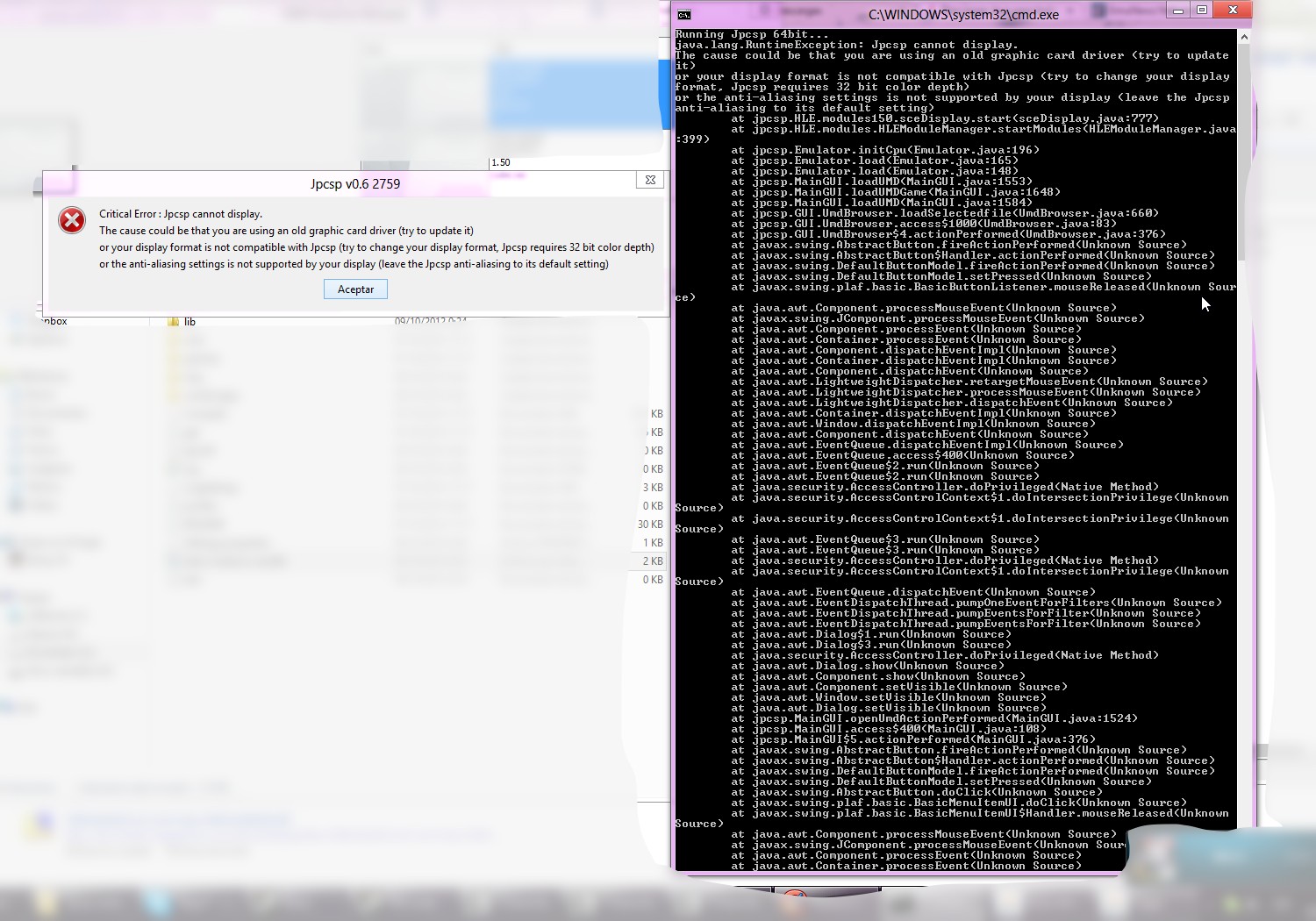
Task: Click the 2 KB file size entry
Action: (653, 561)
